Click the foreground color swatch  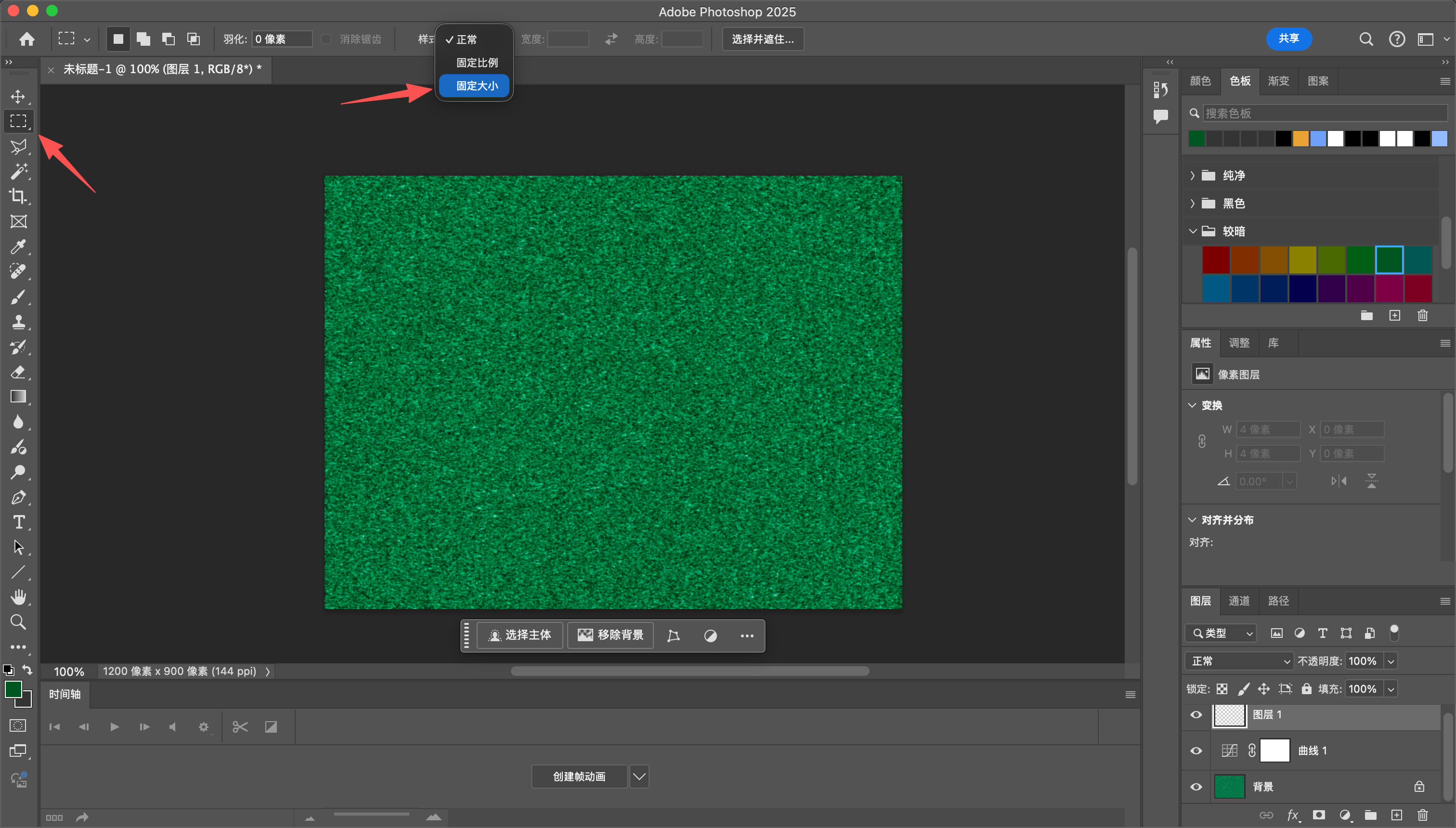13,689
